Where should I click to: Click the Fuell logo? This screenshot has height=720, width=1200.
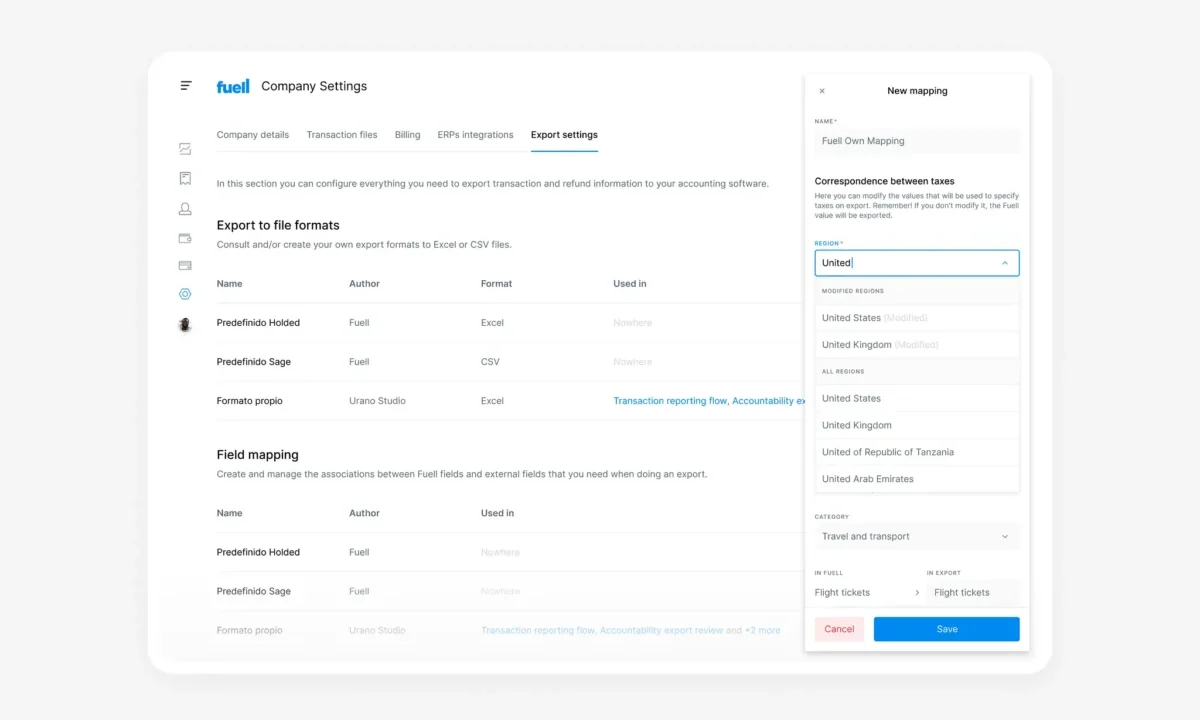pos(233,86)
